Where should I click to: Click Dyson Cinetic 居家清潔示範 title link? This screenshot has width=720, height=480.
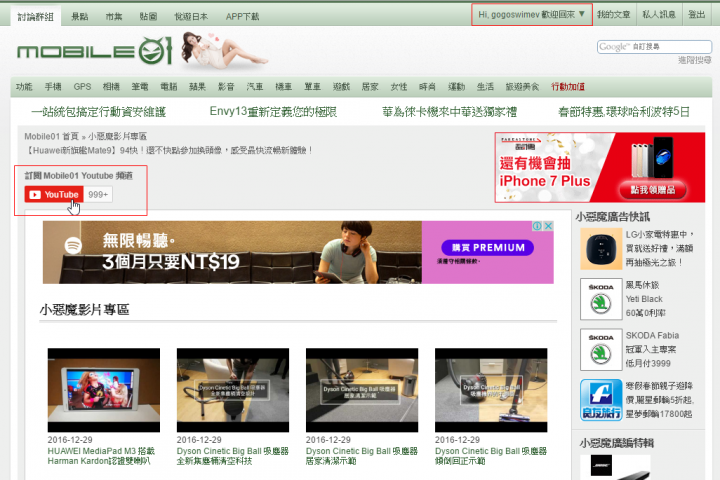click(361, 456)
